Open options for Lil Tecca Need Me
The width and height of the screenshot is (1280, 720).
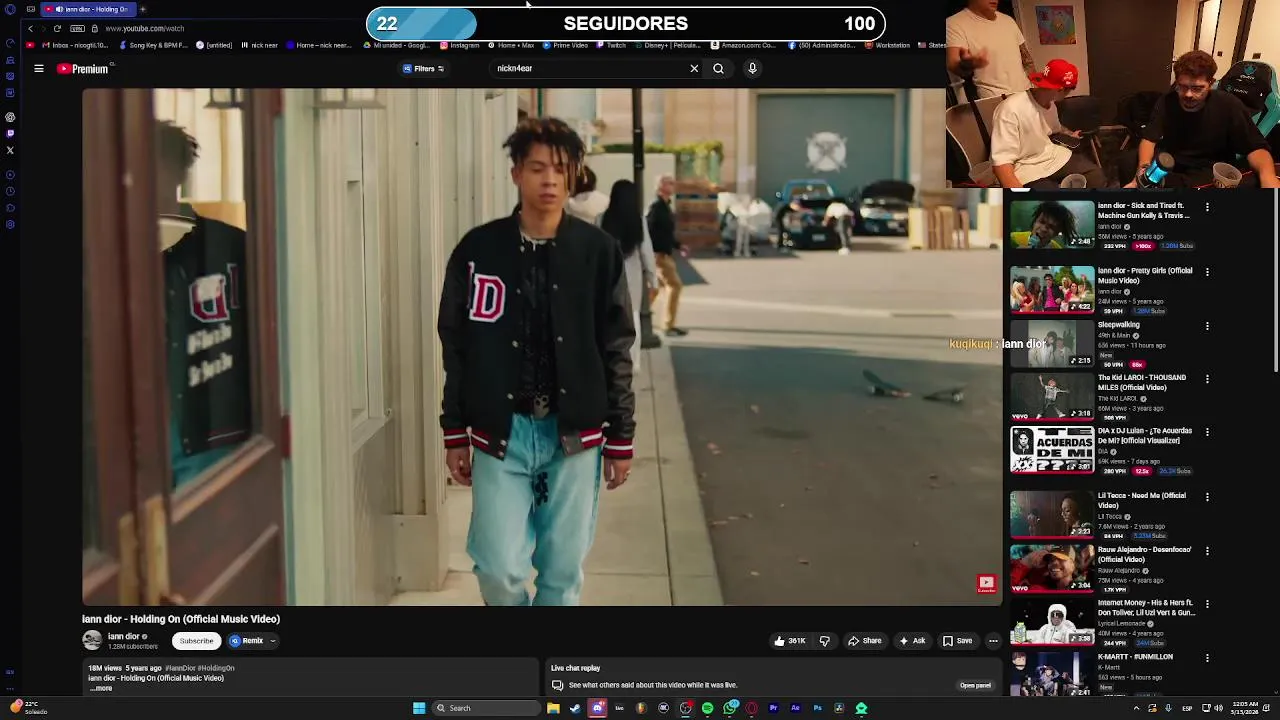click(x=1207, y=497)
